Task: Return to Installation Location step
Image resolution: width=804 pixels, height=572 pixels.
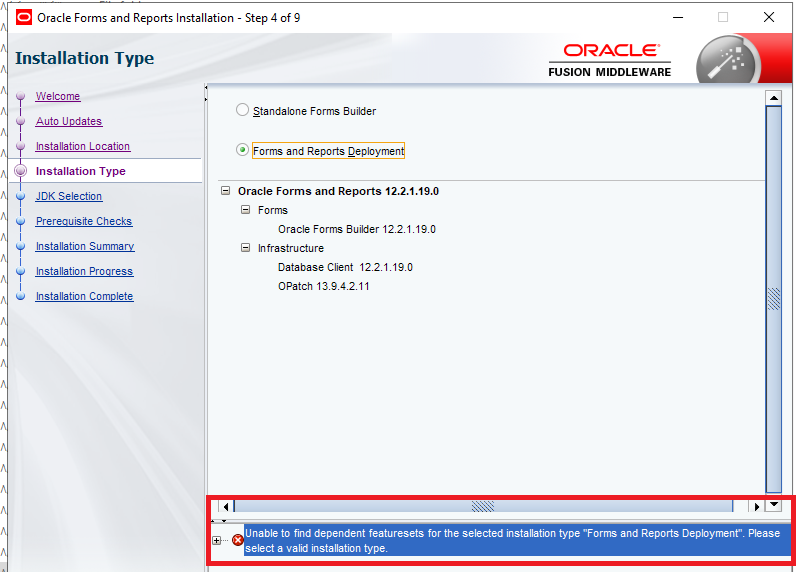Action: point(83,146)
